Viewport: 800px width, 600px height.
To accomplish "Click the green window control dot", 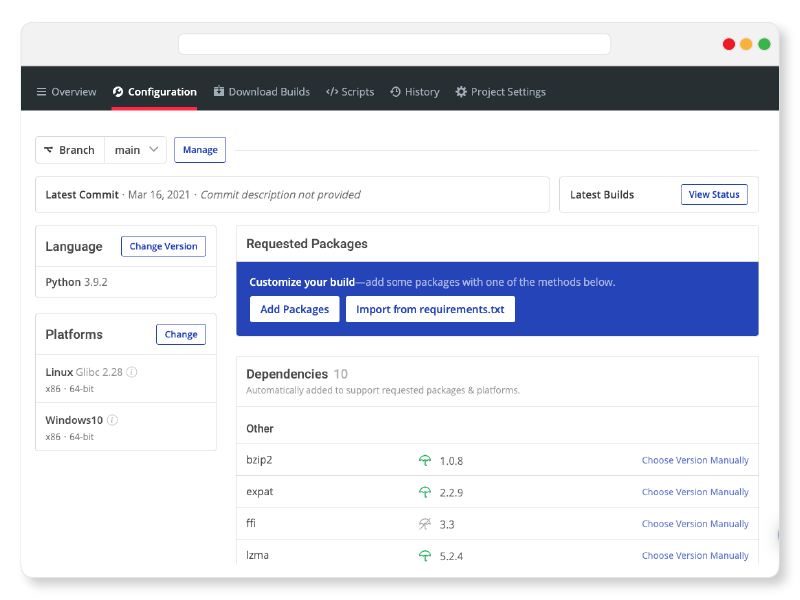I will [x=764, y=44].
